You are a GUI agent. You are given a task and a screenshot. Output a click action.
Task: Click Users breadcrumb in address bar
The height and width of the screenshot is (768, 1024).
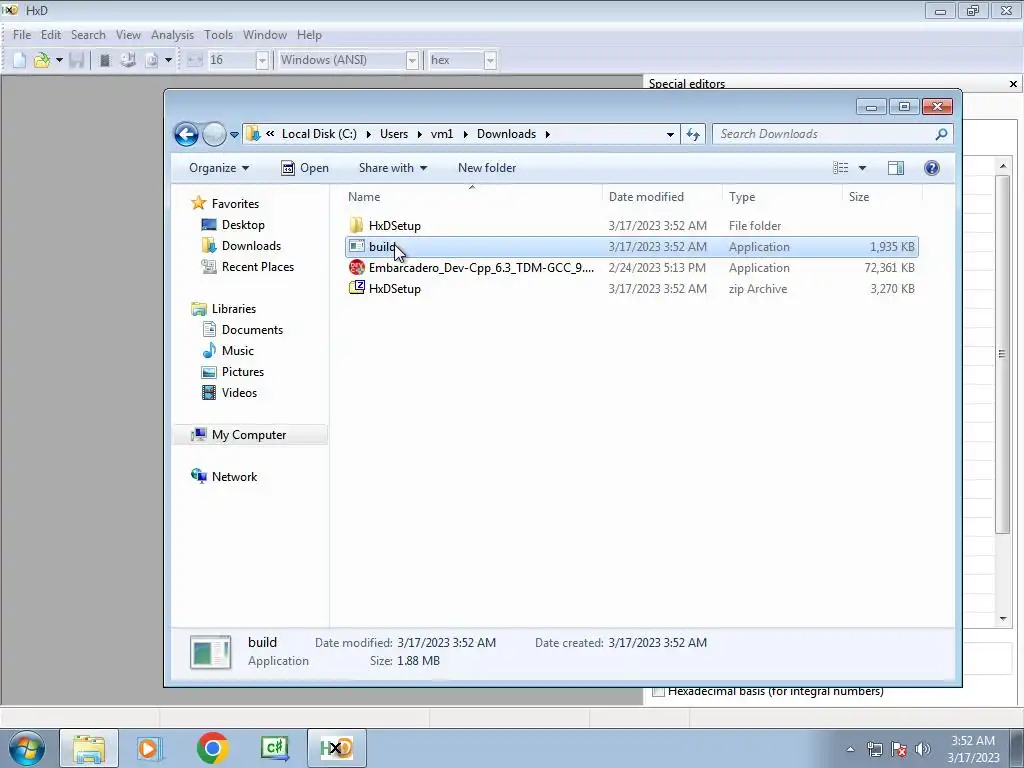[394, 134]
